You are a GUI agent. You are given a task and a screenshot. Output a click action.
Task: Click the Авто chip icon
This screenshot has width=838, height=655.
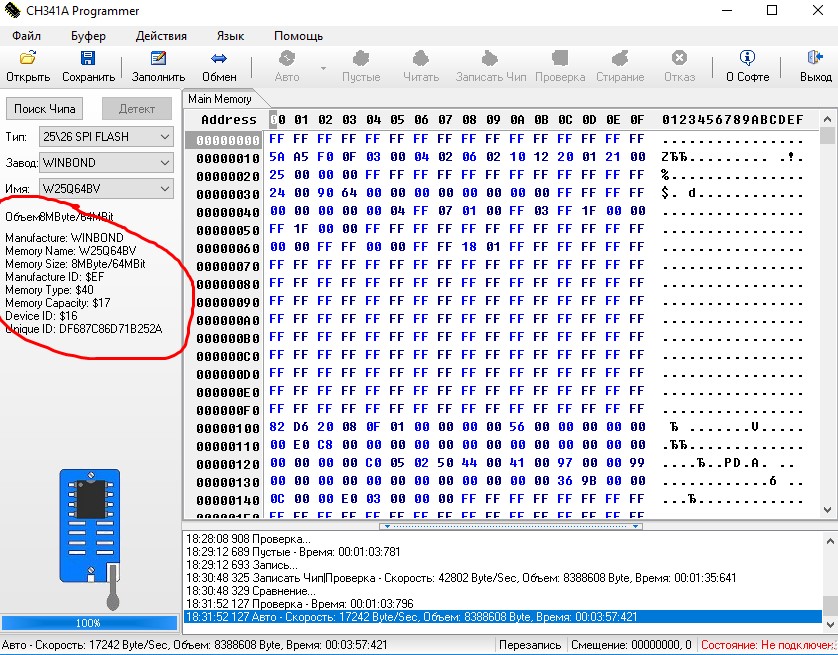pos(287,58)
